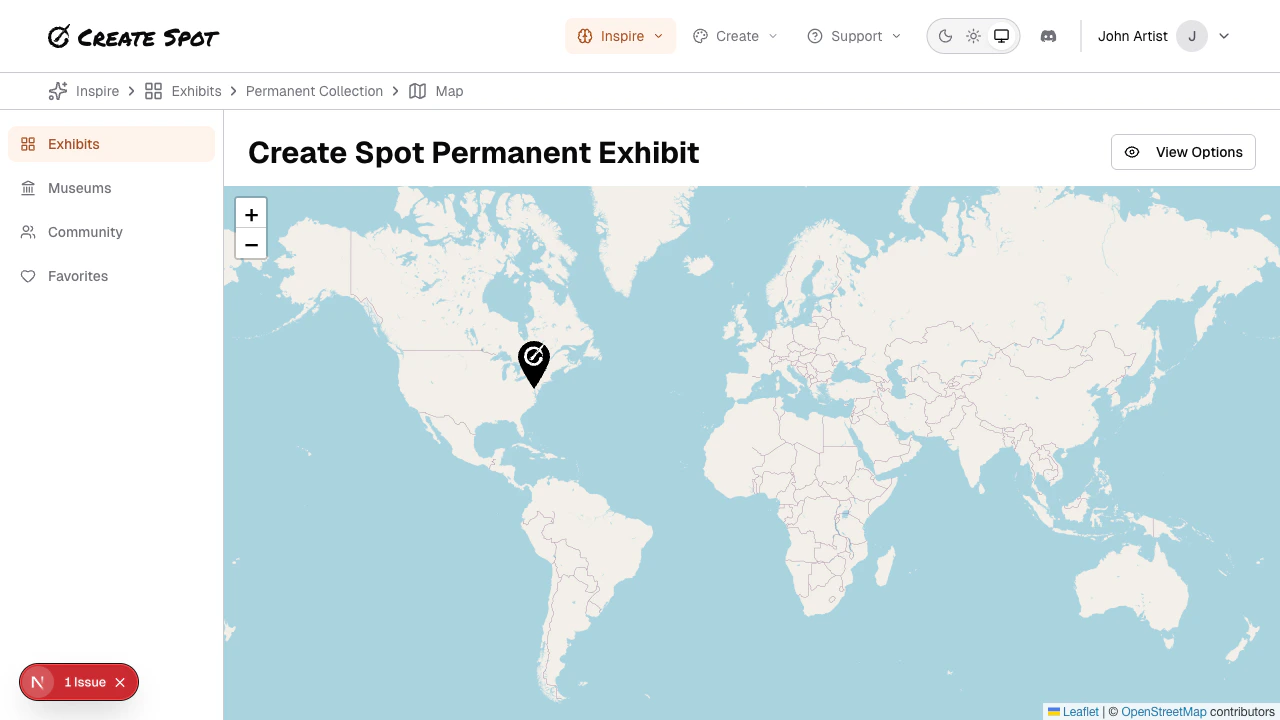Select the Exhibits sidebar entry
This screenshot has height=720, width=1280.
coord(74,144)
